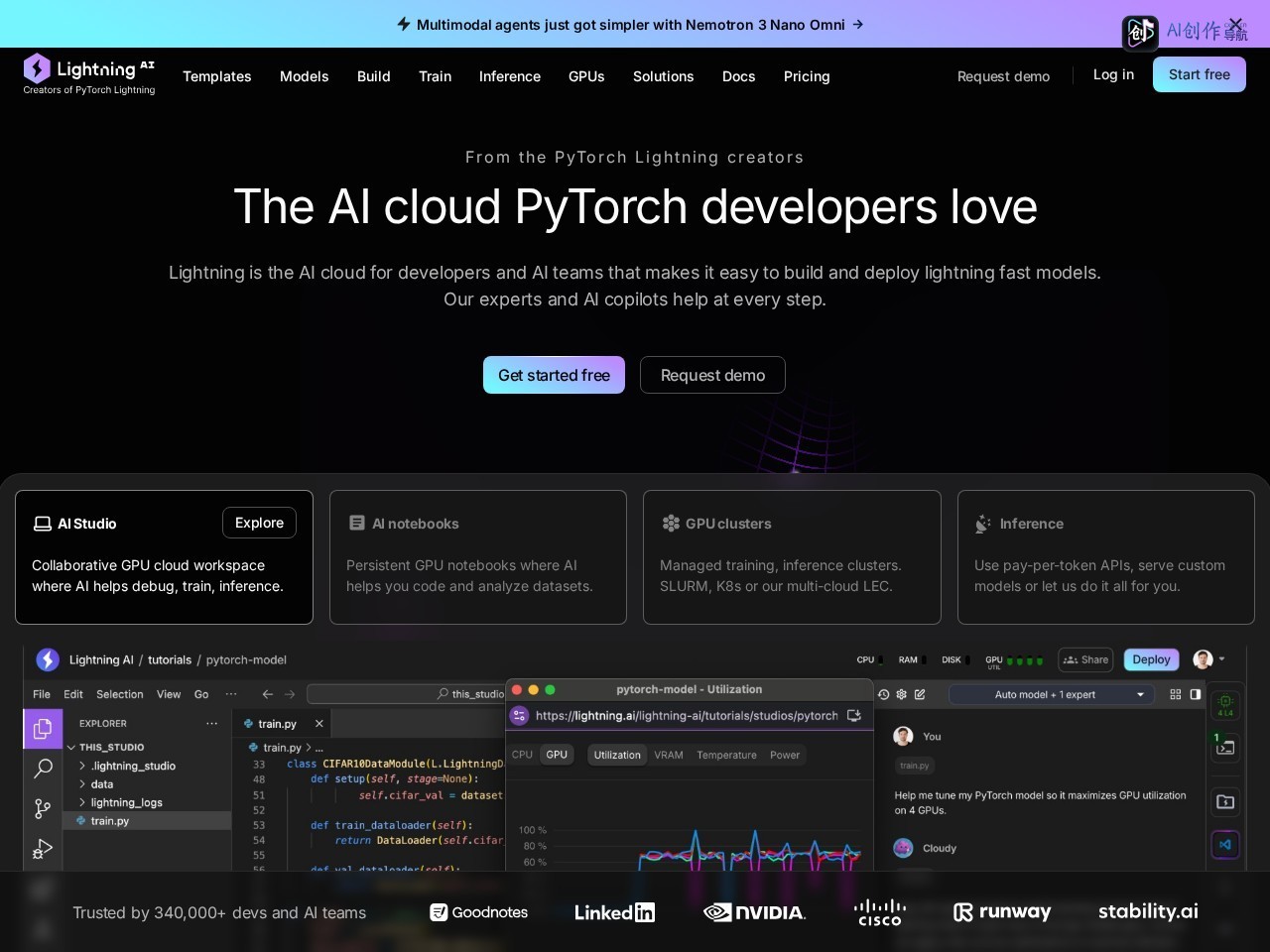This screenshot has width=1270, height=952.
Task: Select the VS Code icon in right sidebar
Action: point(1225,845)
